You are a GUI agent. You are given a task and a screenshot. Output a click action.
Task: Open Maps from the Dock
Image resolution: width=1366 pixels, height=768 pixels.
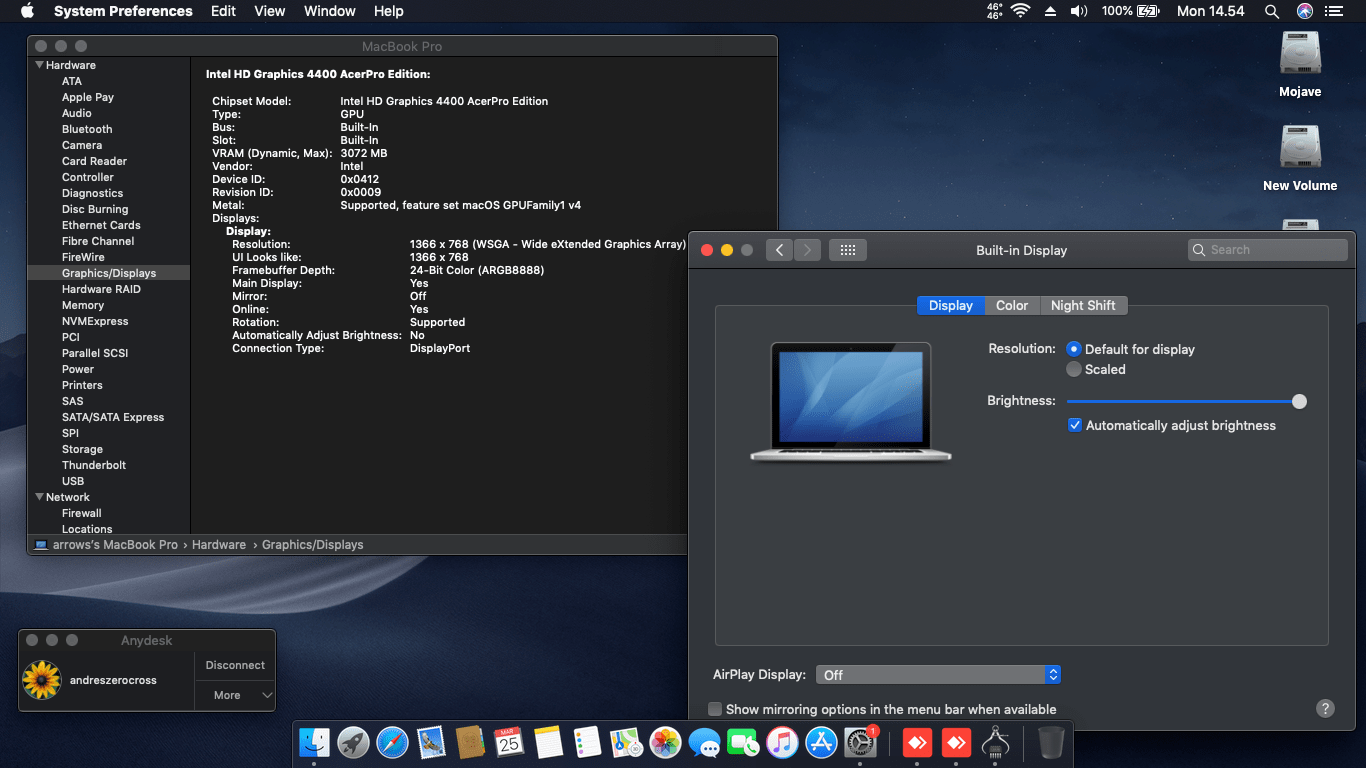coord(626,743)
